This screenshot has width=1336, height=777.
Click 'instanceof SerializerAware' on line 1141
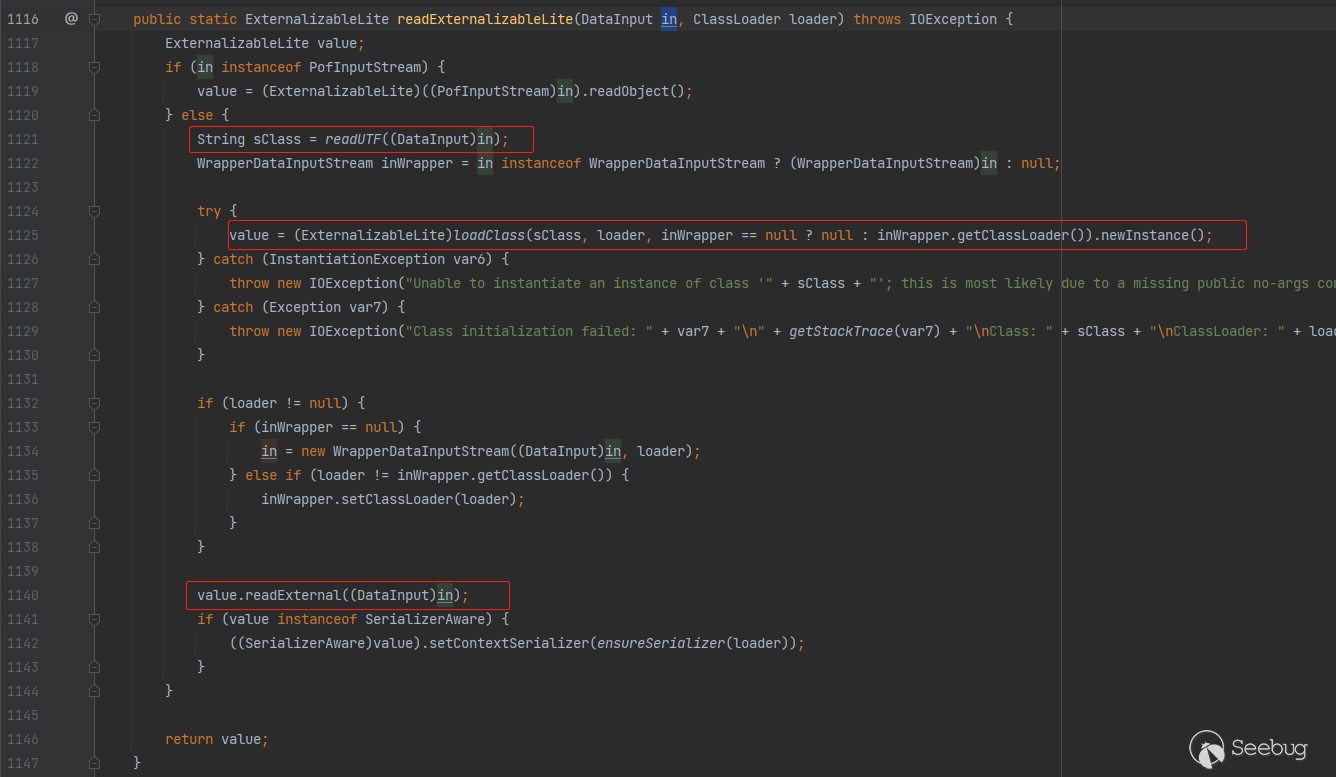pos(381,619)
